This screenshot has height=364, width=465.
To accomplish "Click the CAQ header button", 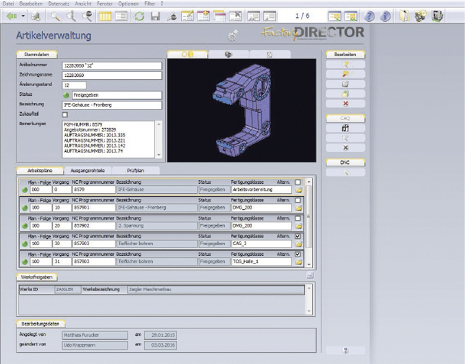I will click(345, 118).
